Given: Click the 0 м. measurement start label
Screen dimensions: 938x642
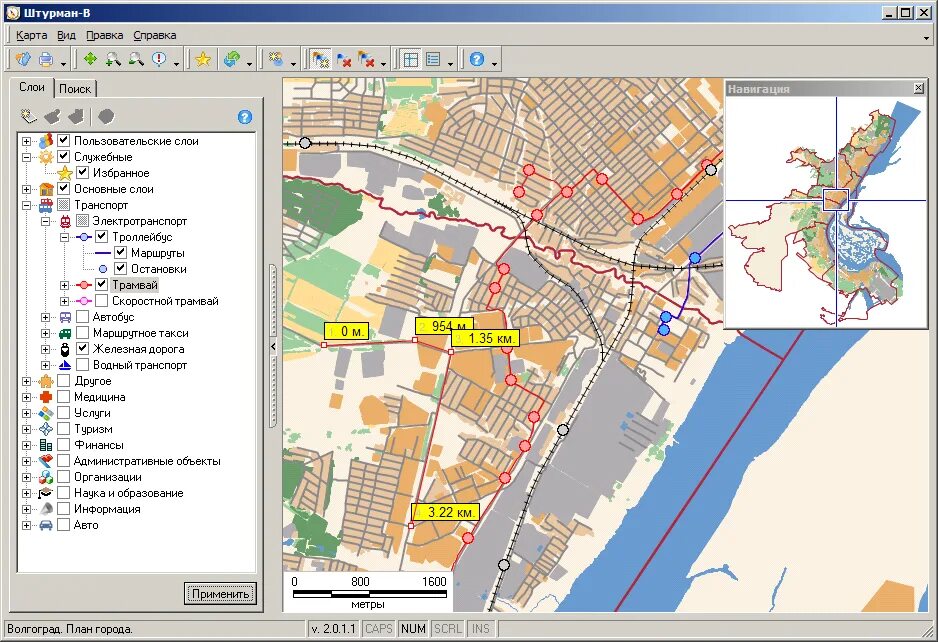Looking at the screenshot, I should pos(346,331).
